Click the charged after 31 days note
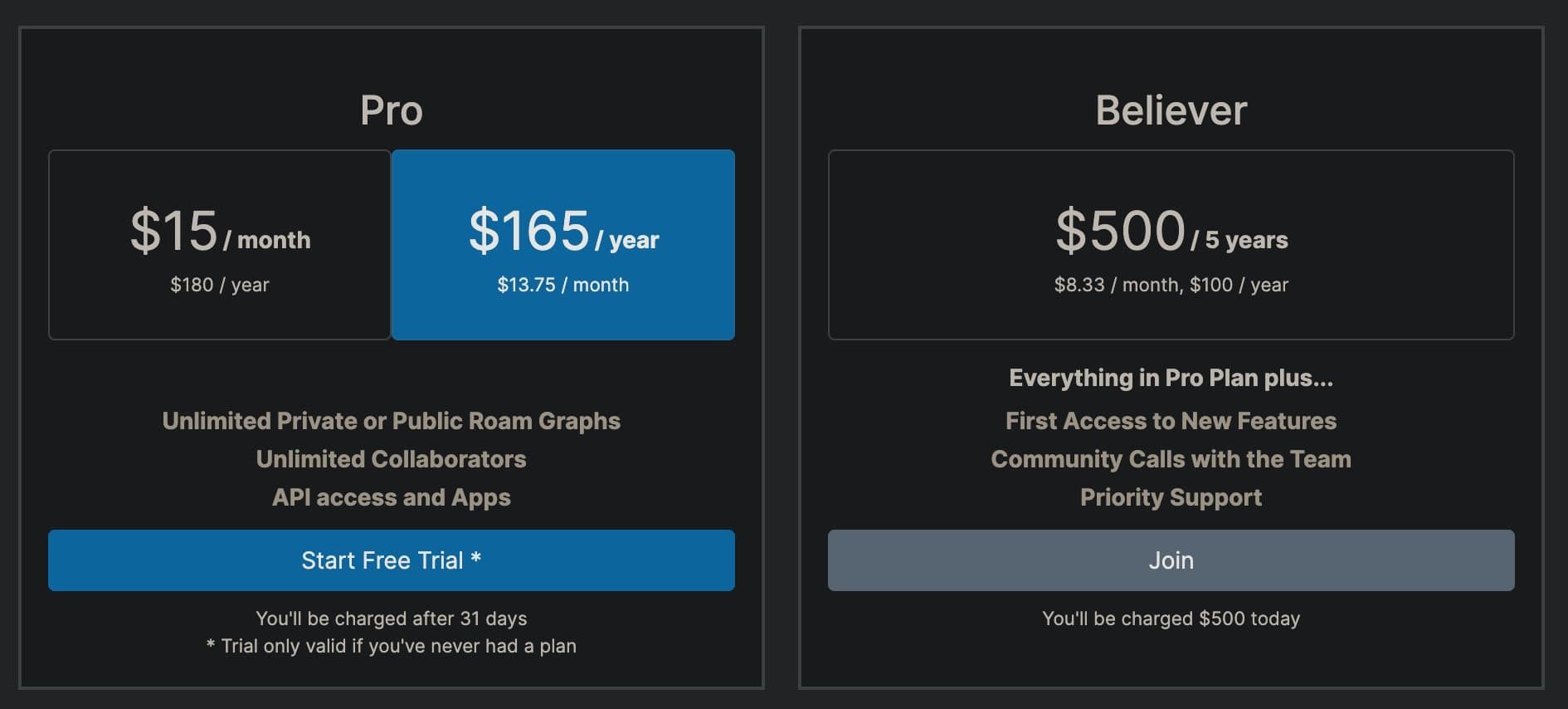 (x=391, y=619)
